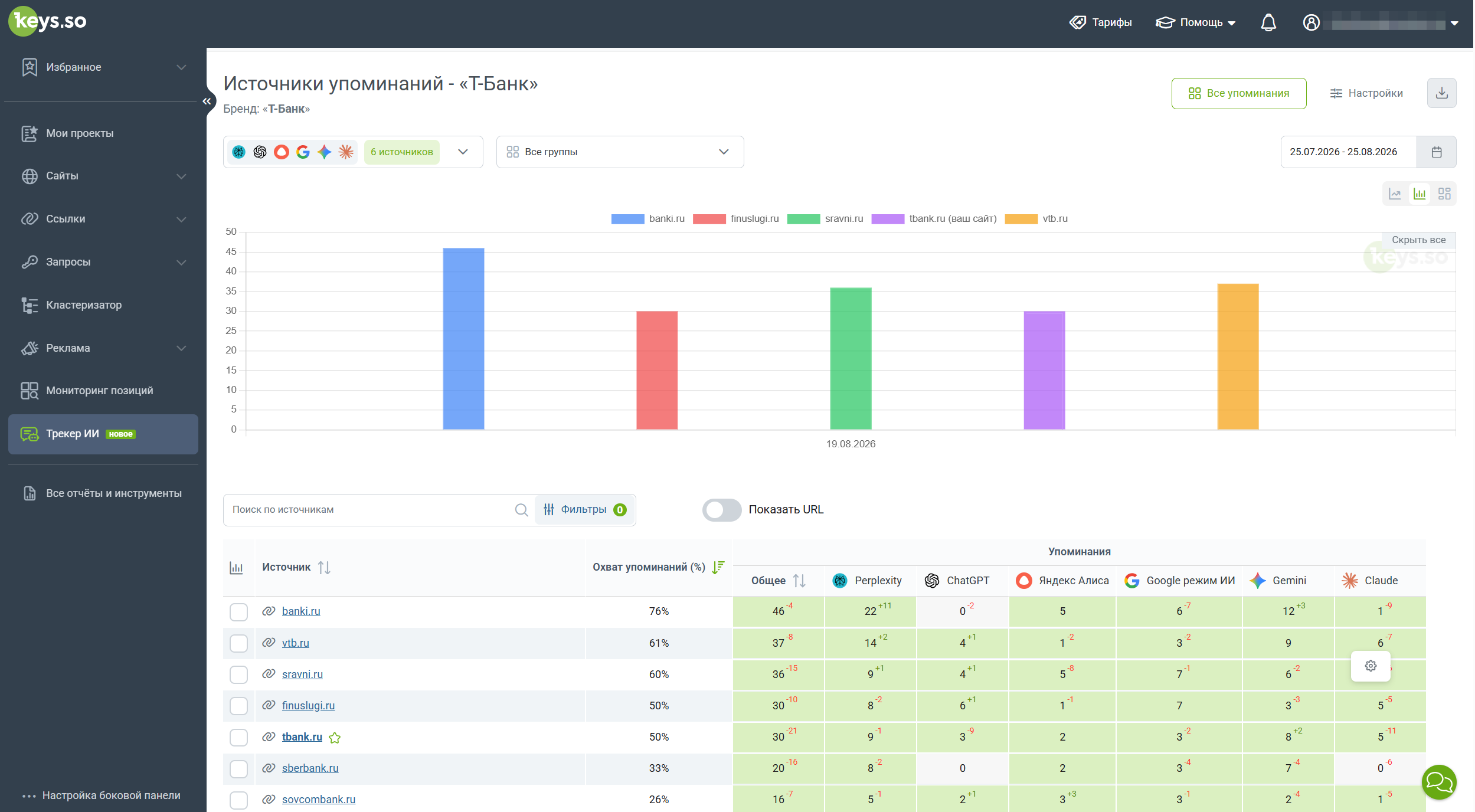Screen dimensions: 1475x812
Task: Click the download export icon
Action: click(1442, 93)
